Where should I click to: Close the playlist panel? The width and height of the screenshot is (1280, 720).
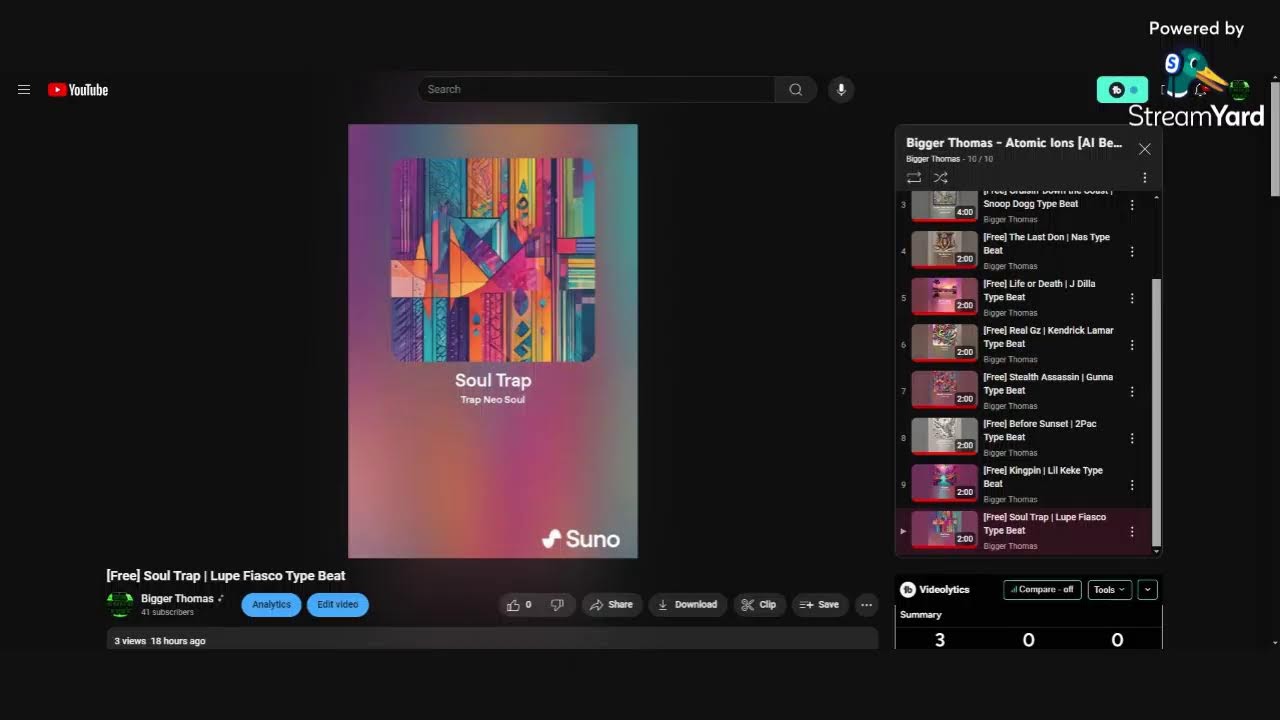coord(1145,149)
